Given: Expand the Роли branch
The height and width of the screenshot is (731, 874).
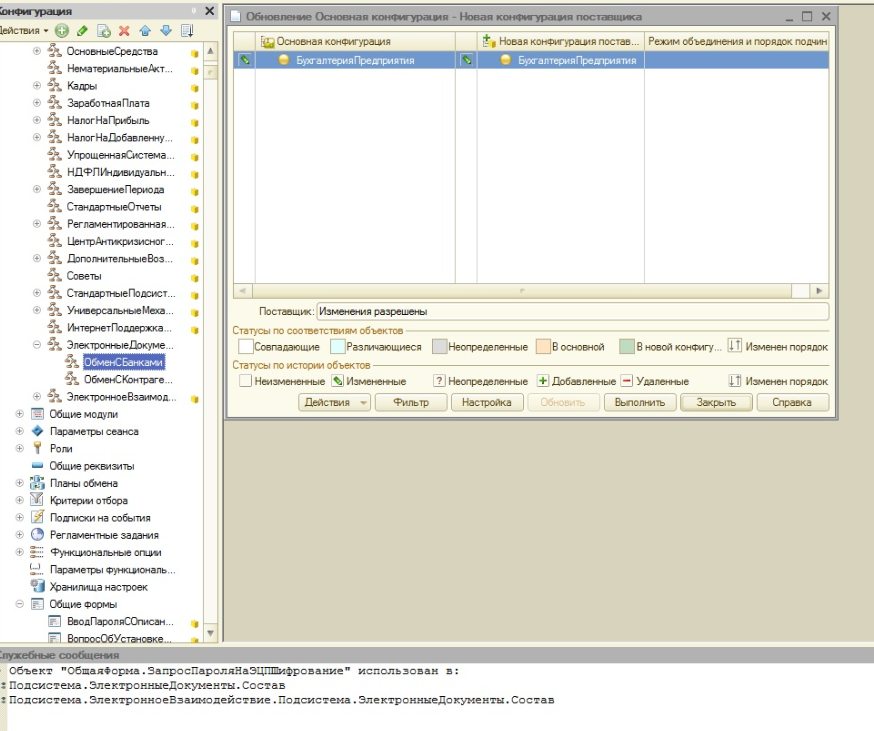Looking at the screenshot, I should pyautogui.click(x=20, y=448).
